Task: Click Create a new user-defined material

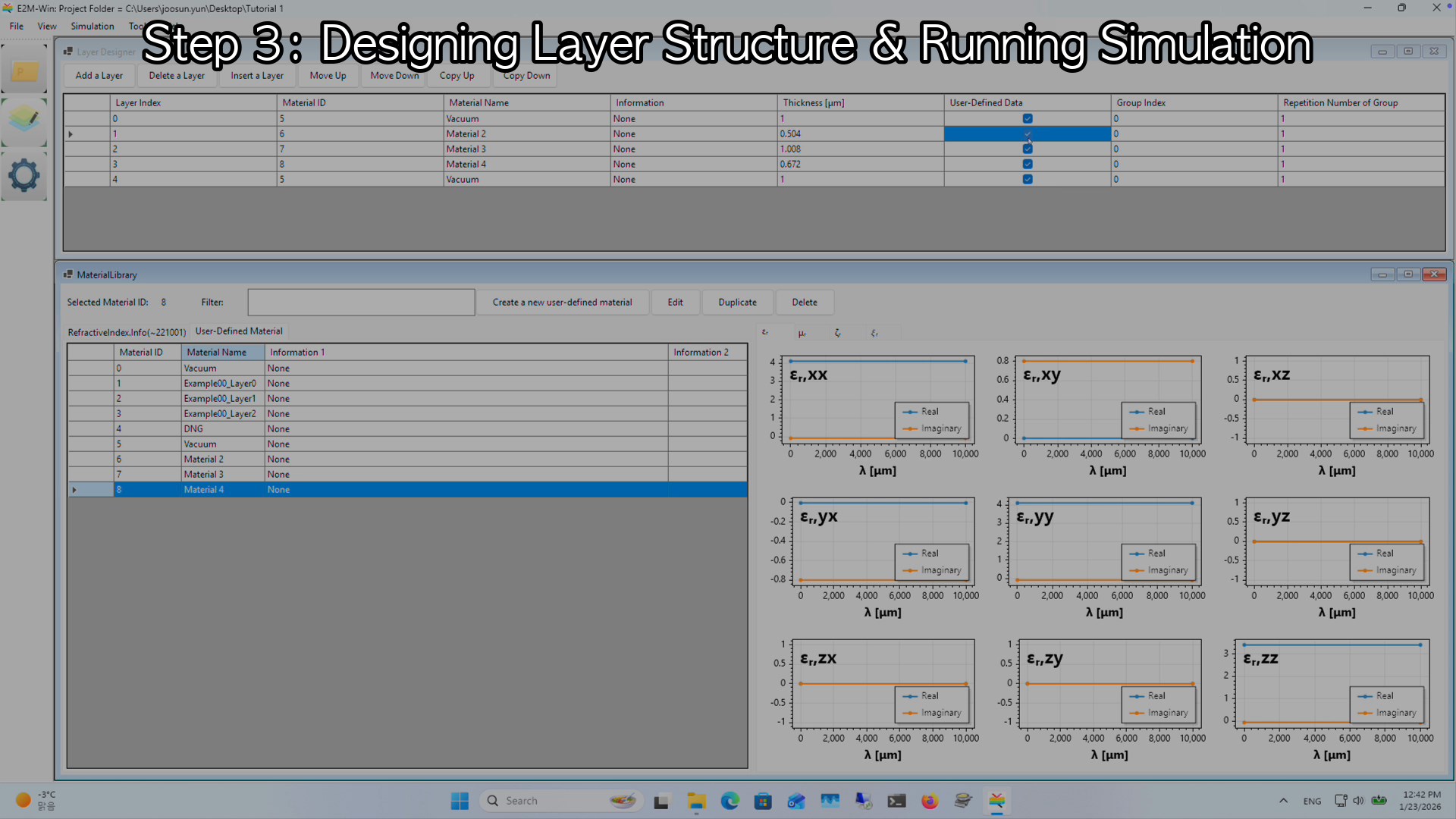Action: 562,302
